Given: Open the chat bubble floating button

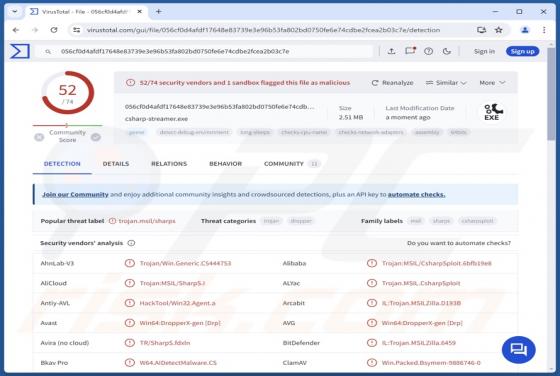Looking at the screenshot, I should pyautogui.click(x=519, y=350).
